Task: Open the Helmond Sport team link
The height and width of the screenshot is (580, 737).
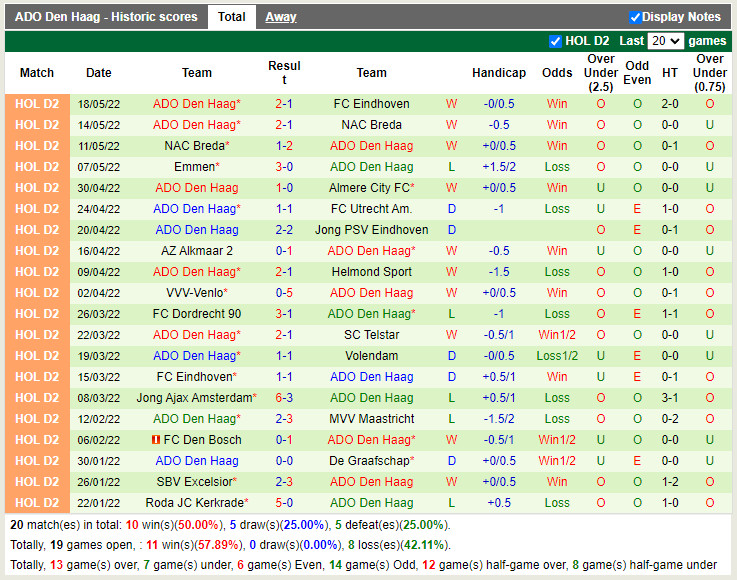Action: [371, 272]
